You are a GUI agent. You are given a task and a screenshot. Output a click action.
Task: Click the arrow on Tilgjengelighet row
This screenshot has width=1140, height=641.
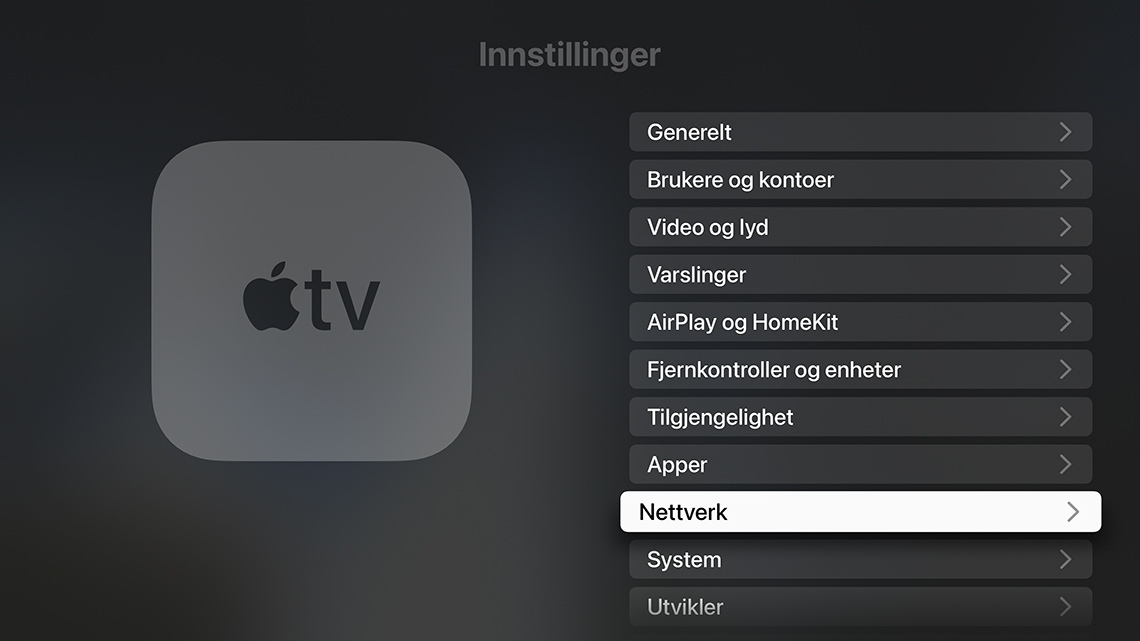(x=1065, y=417)
